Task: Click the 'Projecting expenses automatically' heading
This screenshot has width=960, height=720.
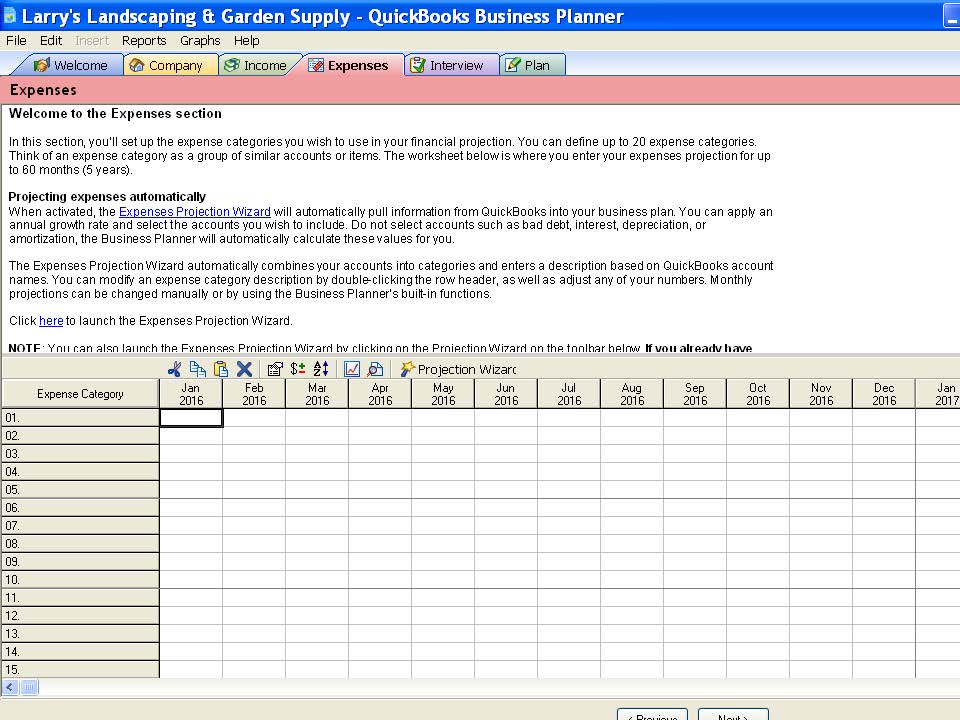Action: [x=107, y=197]
